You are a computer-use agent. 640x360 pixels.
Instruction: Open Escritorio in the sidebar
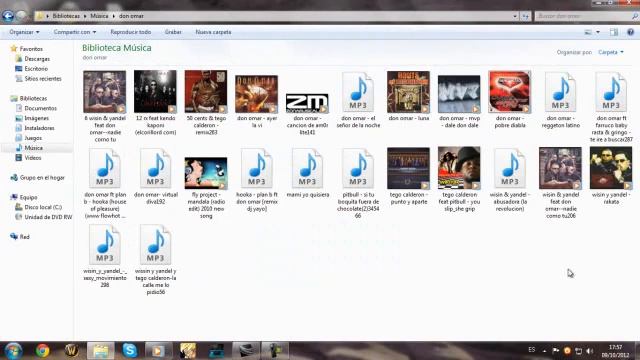(36, 69)
